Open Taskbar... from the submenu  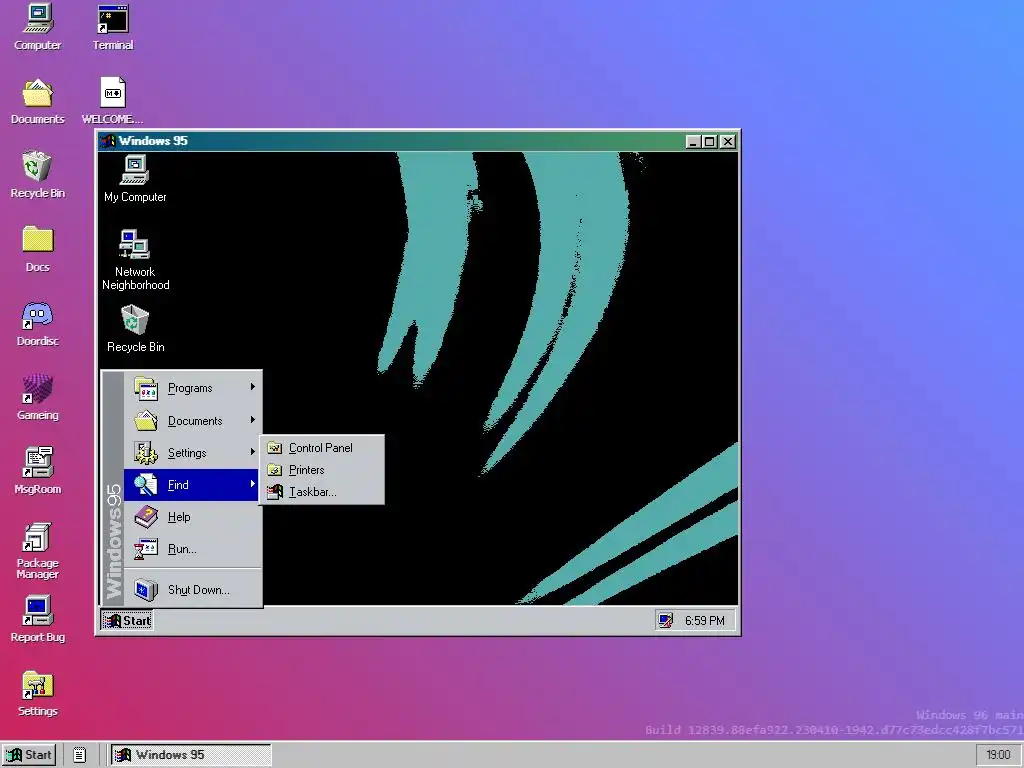click(322, 492)
